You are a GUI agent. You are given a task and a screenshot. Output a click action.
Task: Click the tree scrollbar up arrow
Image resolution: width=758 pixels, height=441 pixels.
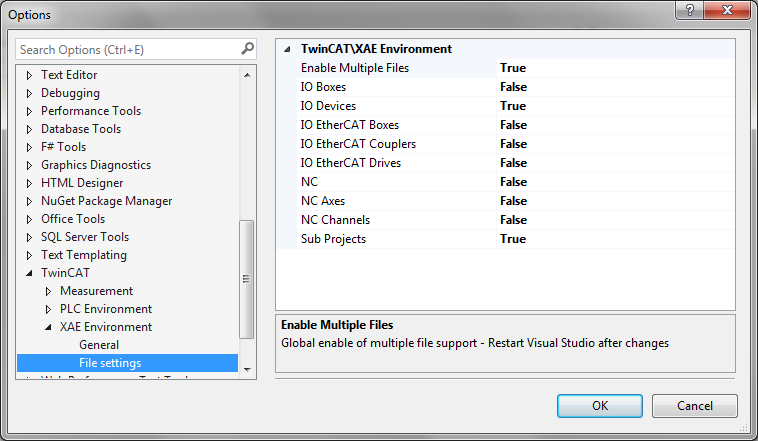click(x=247, y=75)
